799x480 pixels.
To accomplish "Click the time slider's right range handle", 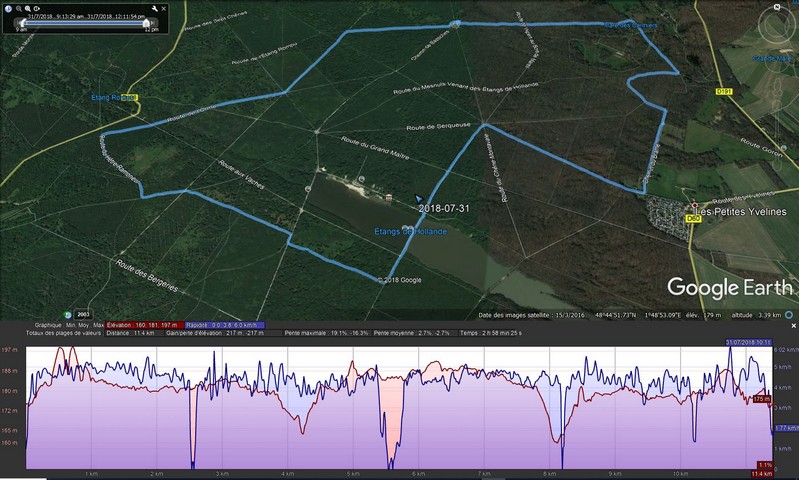I will [x=146, y=23].
